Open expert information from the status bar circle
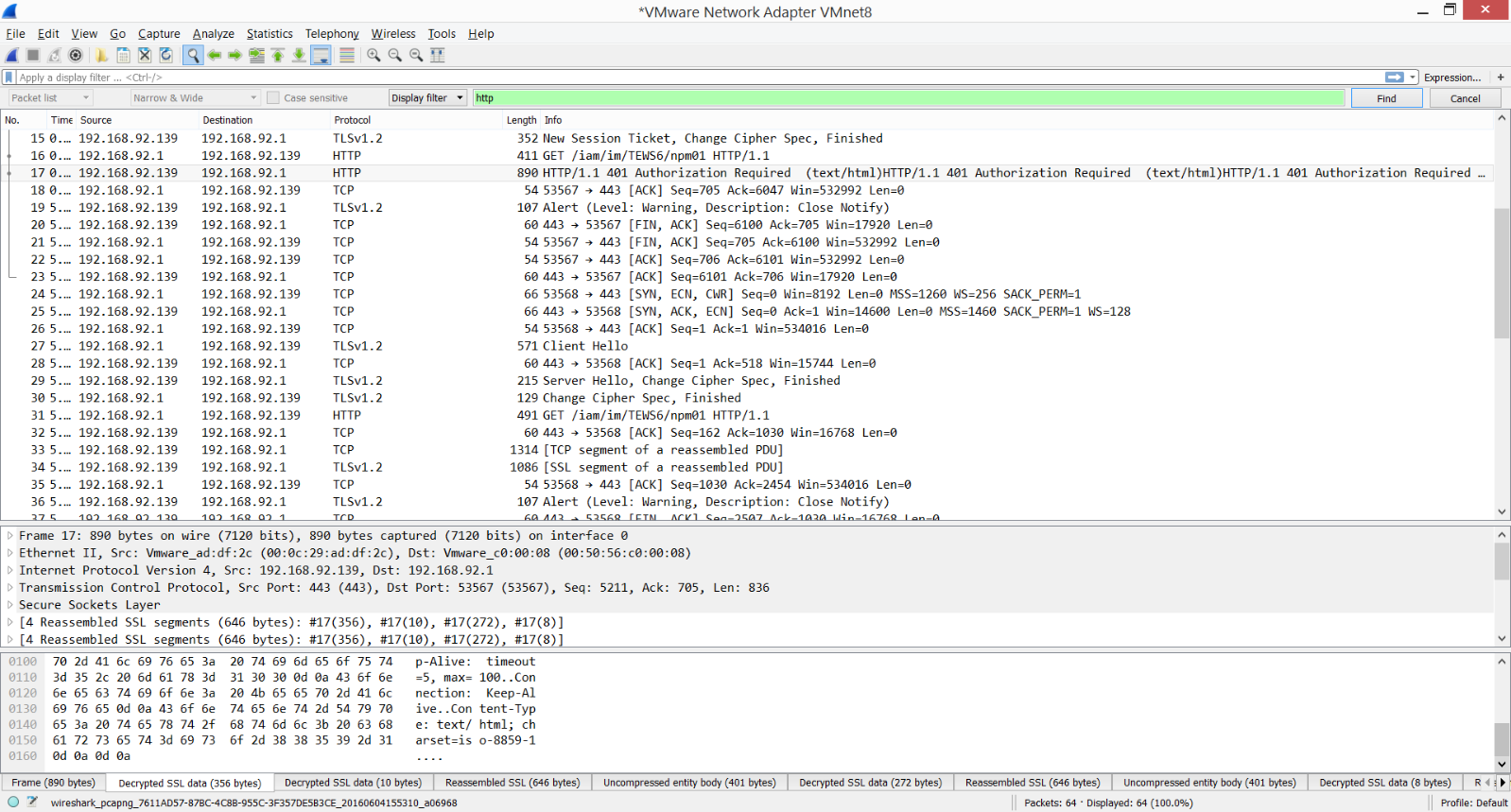The width and height of the screenshot is (1511, 812). [x=13, y=802]
